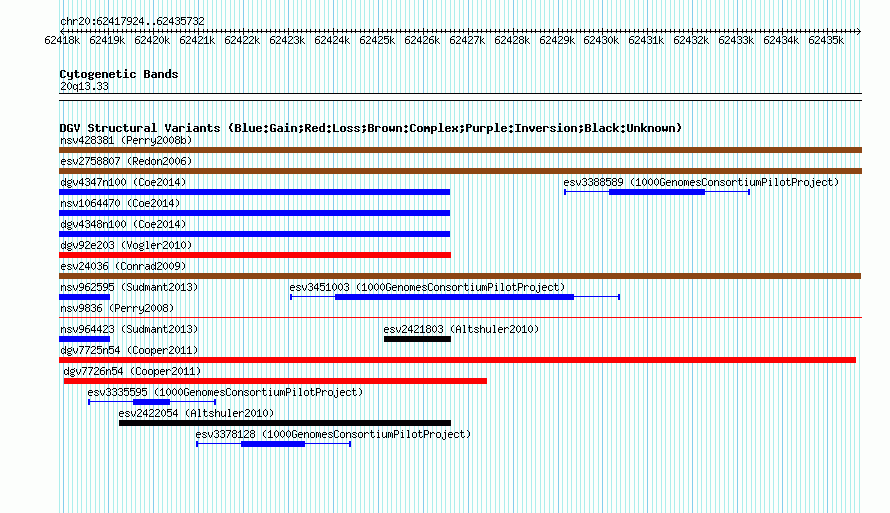Click the esv3335595 variant label
This screenshot has width=890, height=513.
[x=225, y=392]
